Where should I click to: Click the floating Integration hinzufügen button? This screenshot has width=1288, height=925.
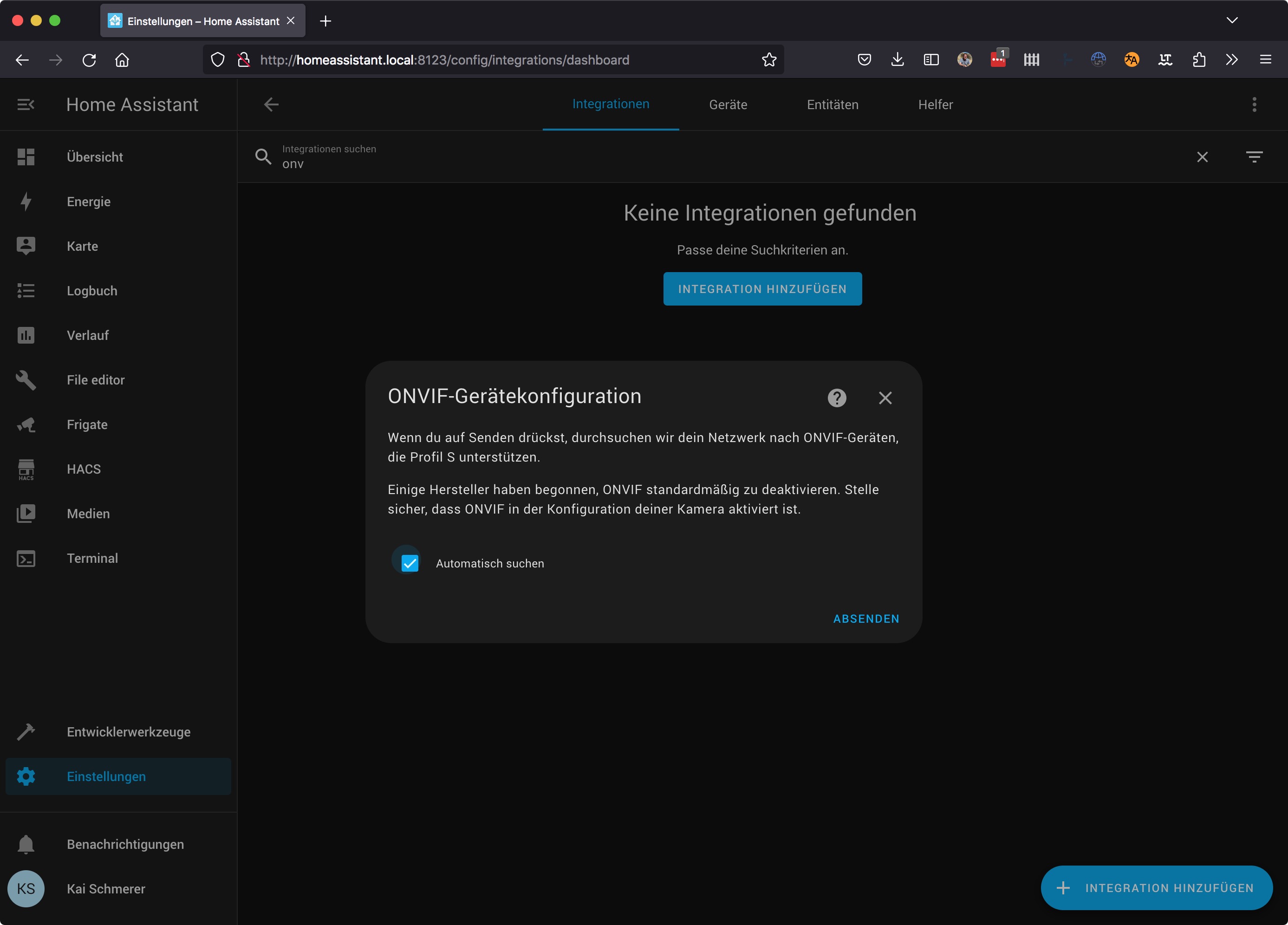tap(1156, 887)
